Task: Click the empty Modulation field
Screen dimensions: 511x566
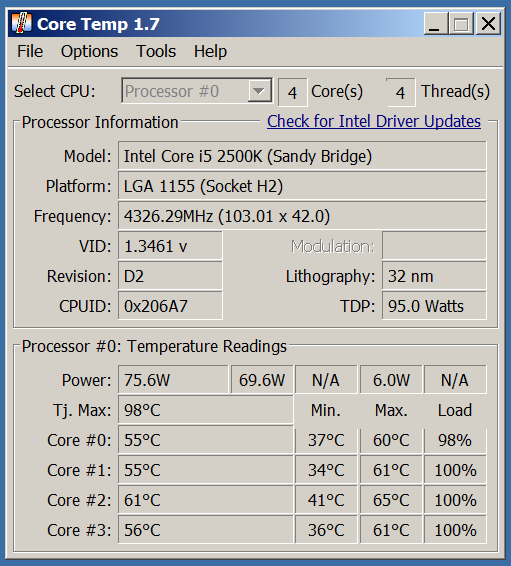Action: tap(434, 246)
